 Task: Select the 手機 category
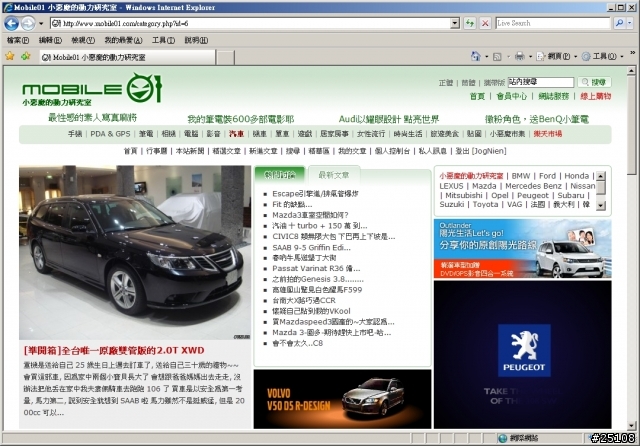tap(75, 134)
